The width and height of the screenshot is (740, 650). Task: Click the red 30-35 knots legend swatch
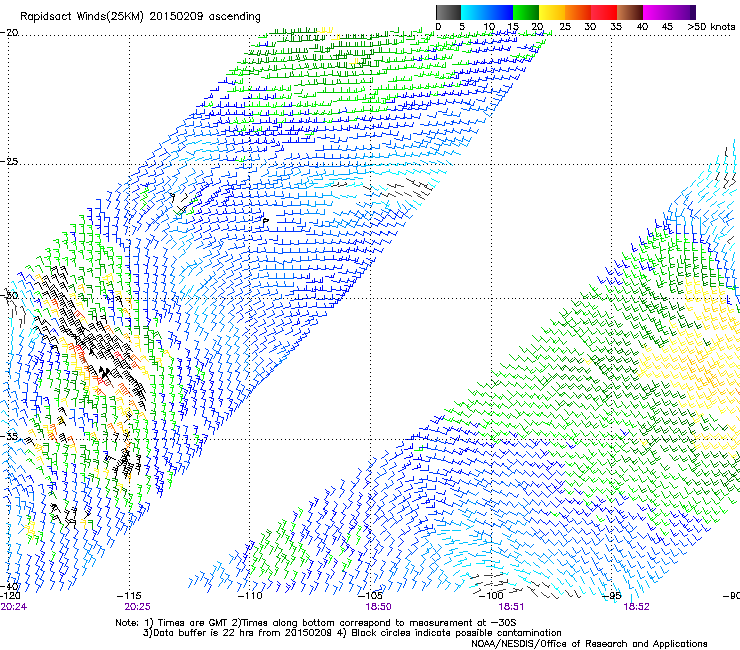(x=604, y=12)
